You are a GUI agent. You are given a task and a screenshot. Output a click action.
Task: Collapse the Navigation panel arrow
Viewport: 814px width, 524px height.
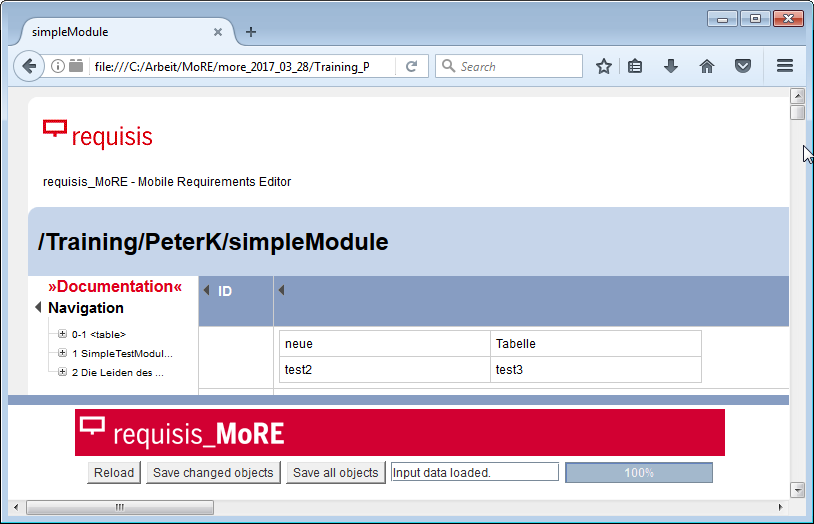tap(38, 307)
